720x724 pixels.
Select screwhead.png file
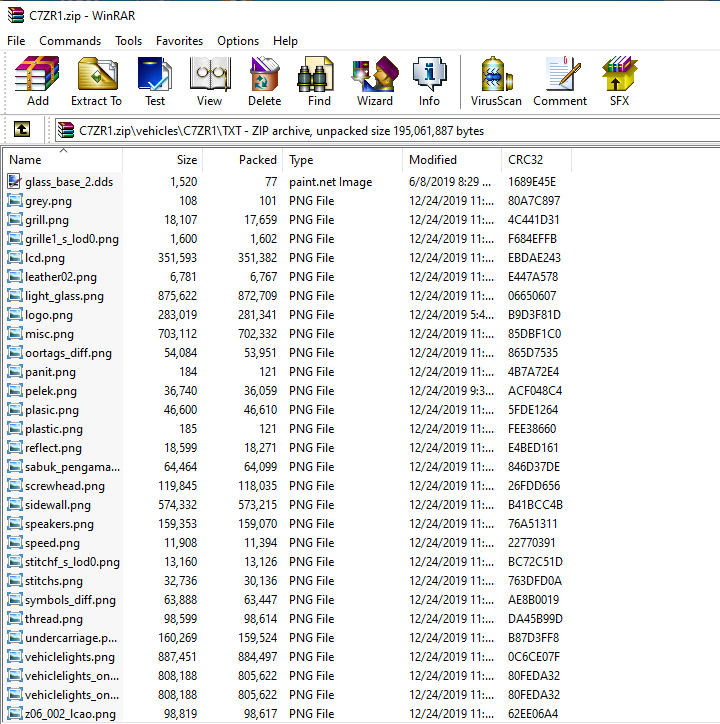[x=65, y=486]
